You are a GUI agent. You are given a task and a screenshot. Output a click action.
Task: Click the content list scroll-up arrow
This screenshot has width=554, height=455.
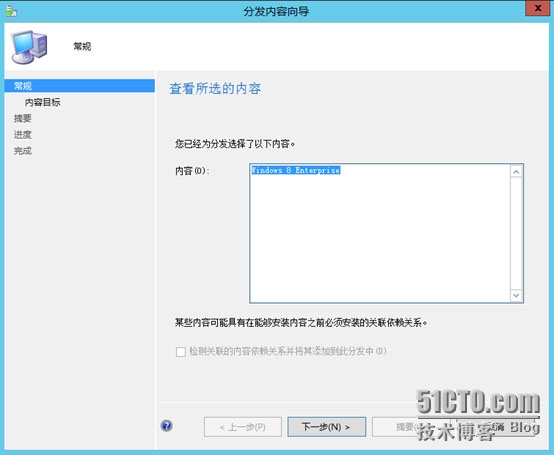tap(516, 172)
